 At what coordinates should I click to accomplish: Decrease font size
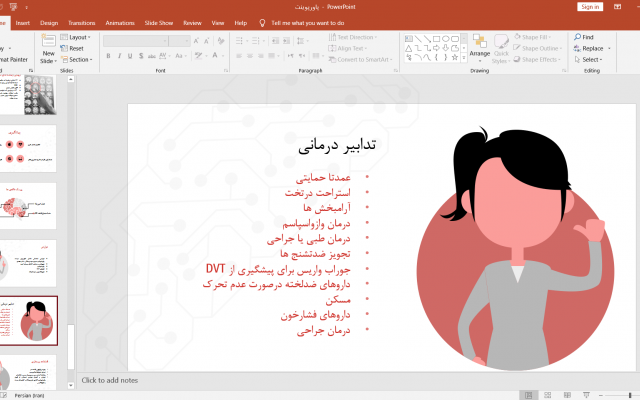click(207, 41)
